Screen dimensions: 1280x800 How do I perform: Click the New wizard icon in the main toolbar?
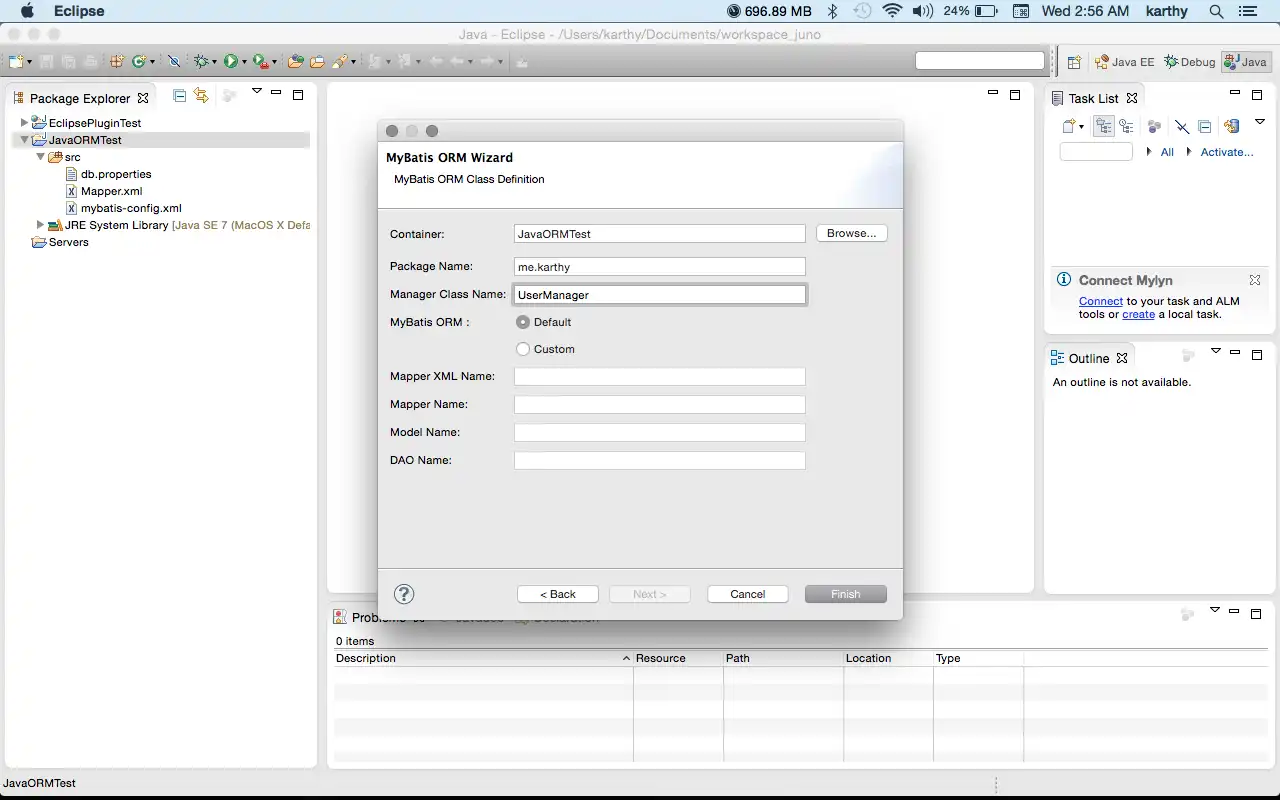(x=16, y=62)
